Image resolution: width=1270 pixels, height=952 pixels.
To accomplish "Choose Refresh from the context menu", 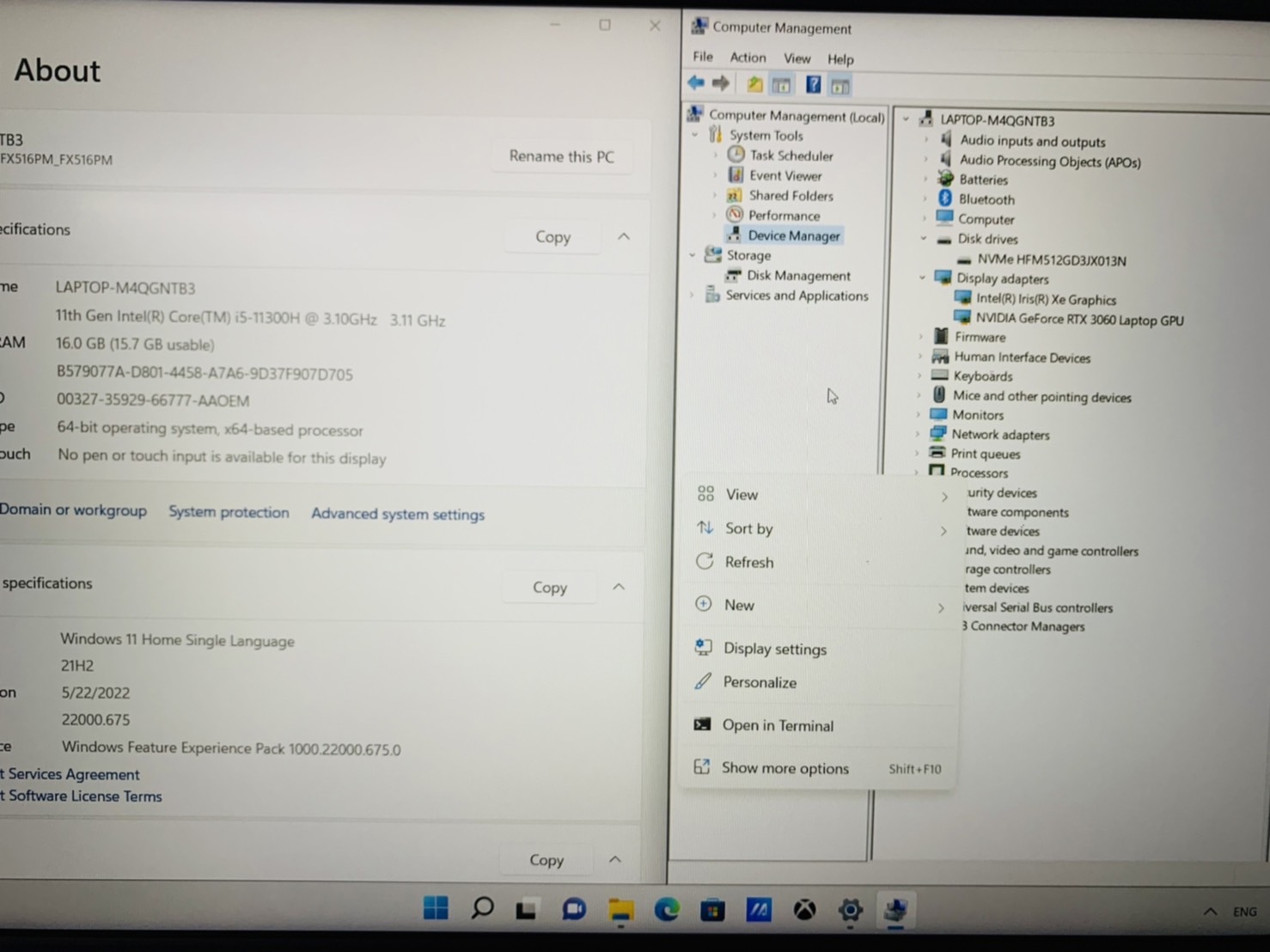I will [x=748, y=562].
